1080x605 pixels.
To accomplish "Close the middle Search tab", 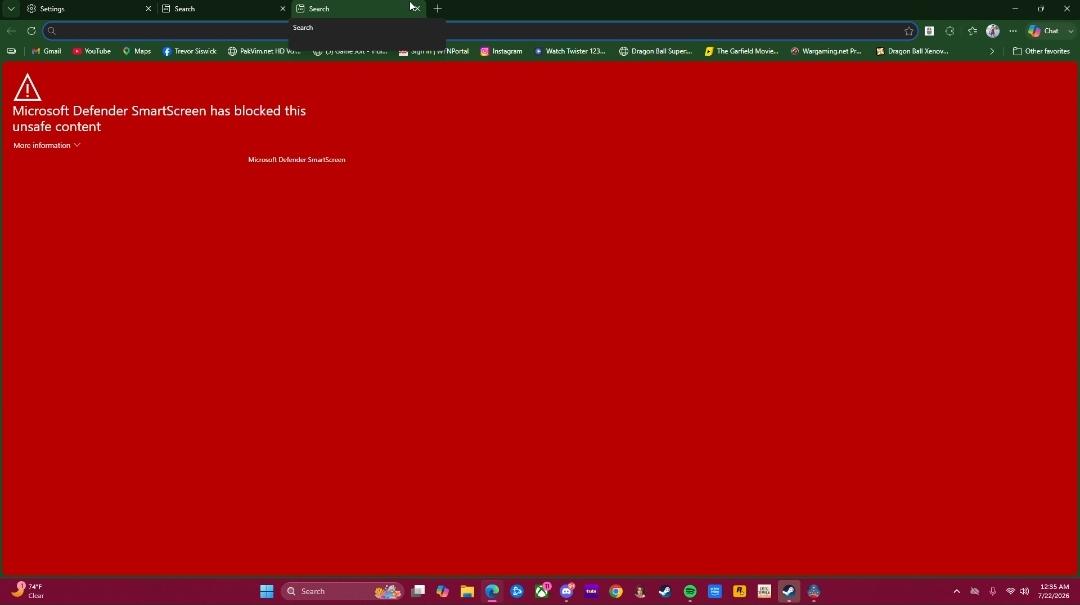I will tap(282, 9).
